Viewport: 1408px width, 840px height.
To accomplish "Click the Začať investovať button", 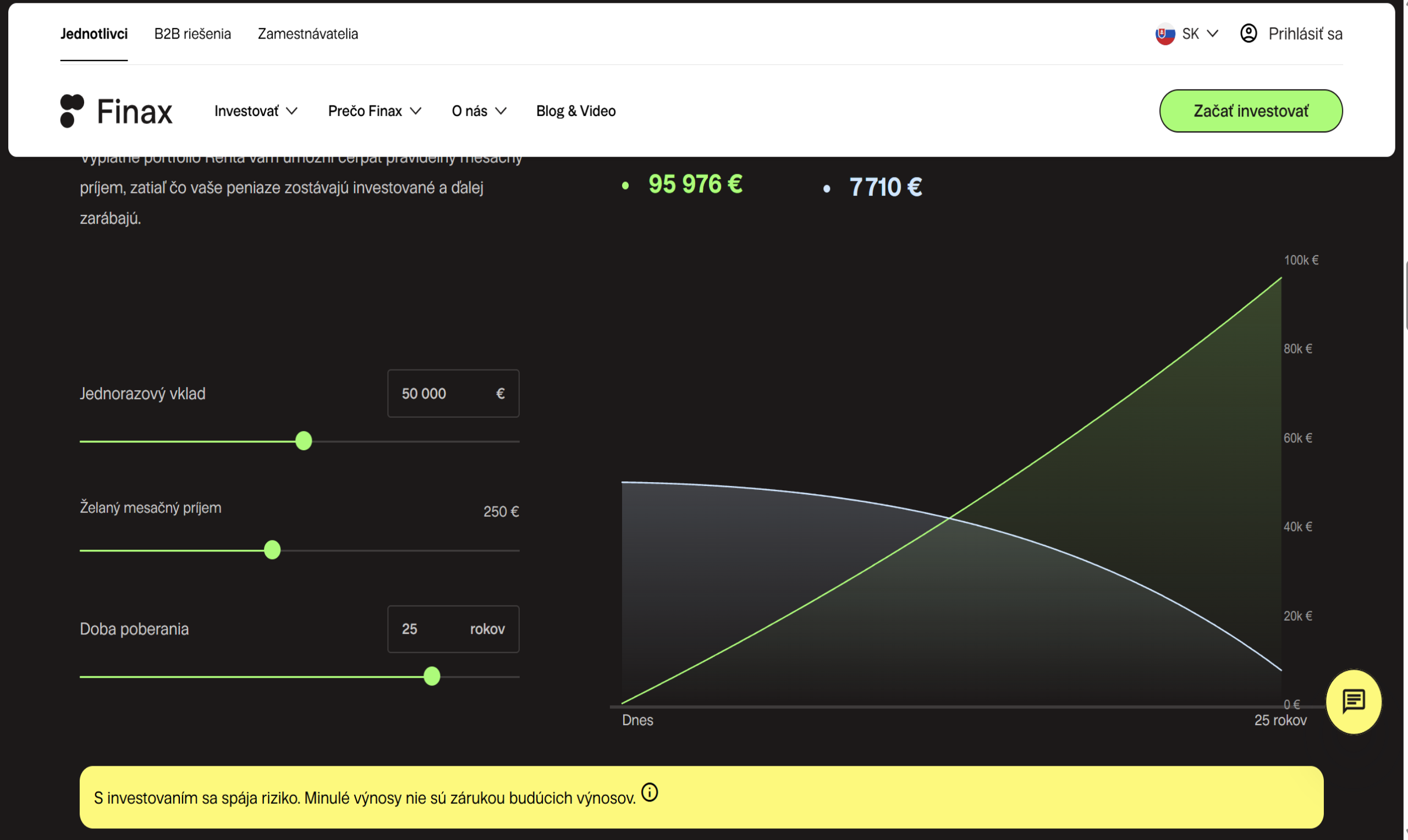I will [x=1251, y=111].
